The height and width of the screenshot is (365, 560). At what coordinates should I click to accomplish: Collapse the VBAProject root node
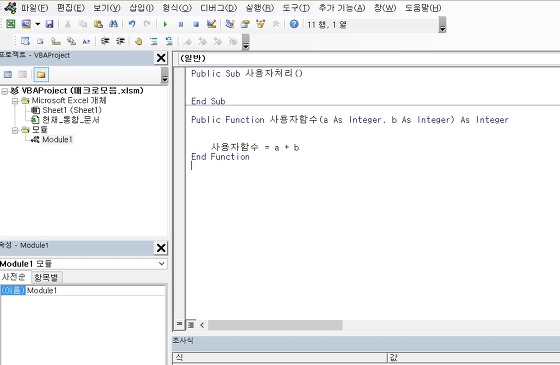pyautogui.click(x=4, y=91)
